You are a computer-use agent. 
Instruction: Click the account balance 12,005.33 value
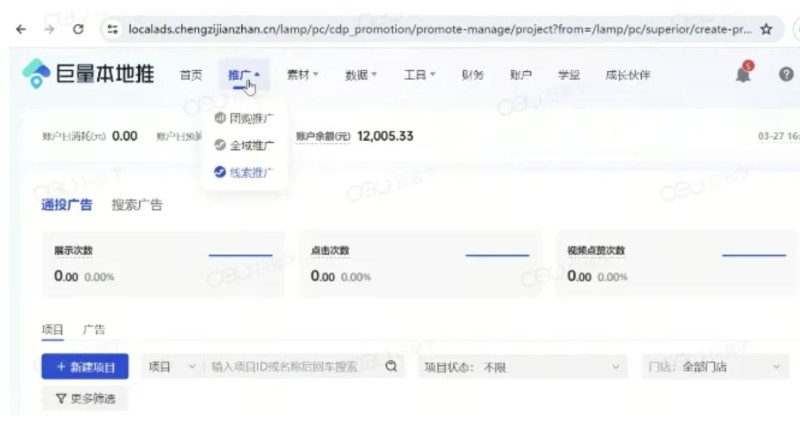click(385, 136)
